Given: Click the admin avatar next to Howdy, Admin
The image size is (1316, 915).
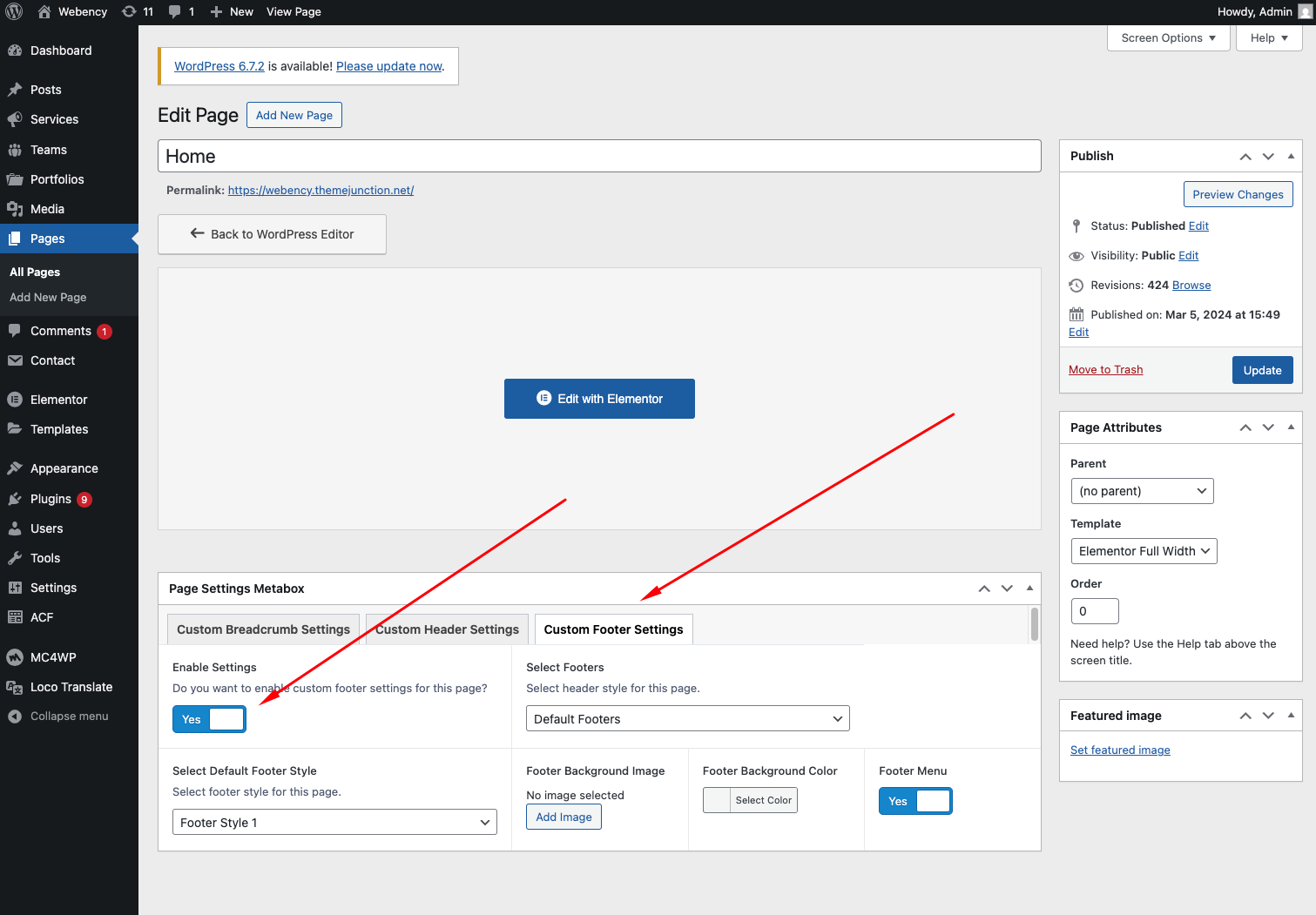Looking at the screenshot, I should pos(1305,11).
